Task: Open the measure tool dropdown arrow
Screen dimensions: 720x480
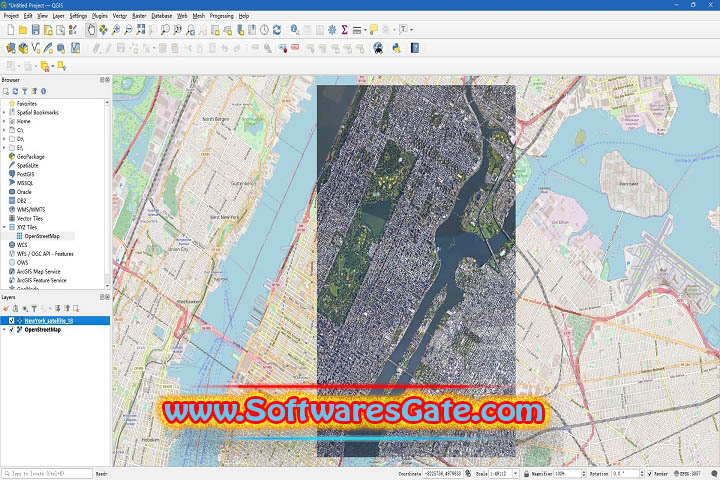Action: click(x=365, y=30)
